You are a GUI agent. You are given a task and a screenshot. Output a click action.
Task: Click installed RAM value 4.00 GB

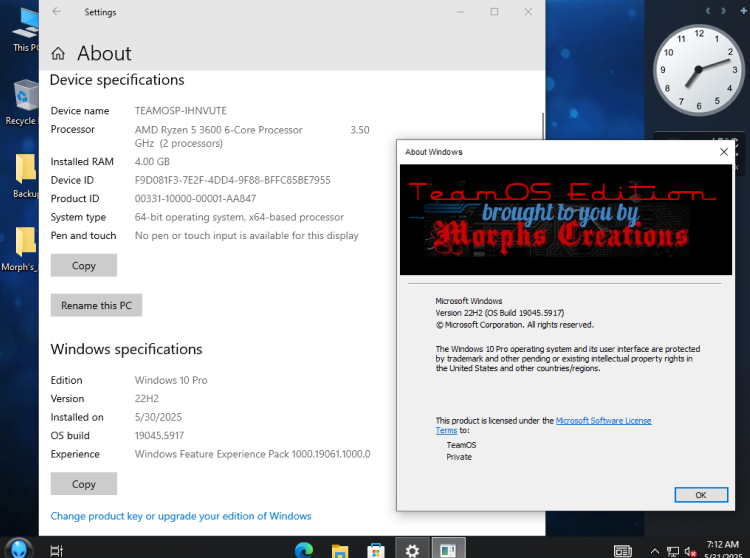click(152, 162)
